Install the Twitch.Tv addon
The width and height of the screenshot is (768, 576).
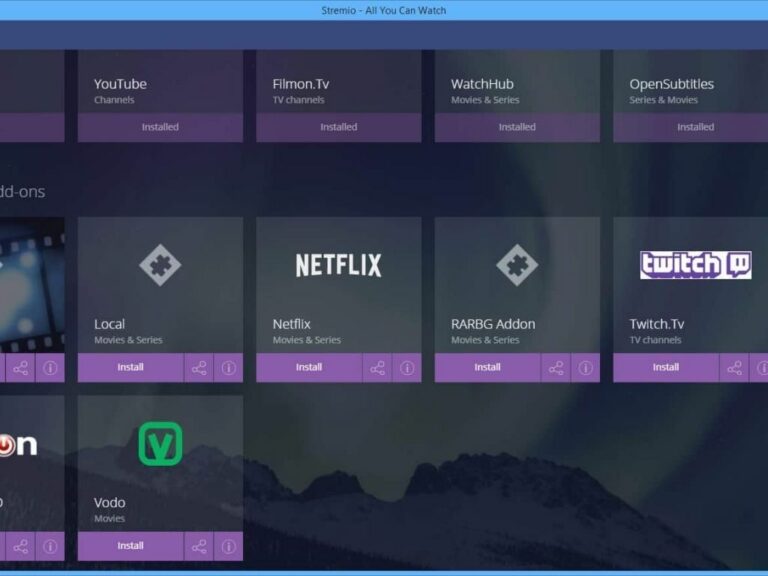pos(665,367)
